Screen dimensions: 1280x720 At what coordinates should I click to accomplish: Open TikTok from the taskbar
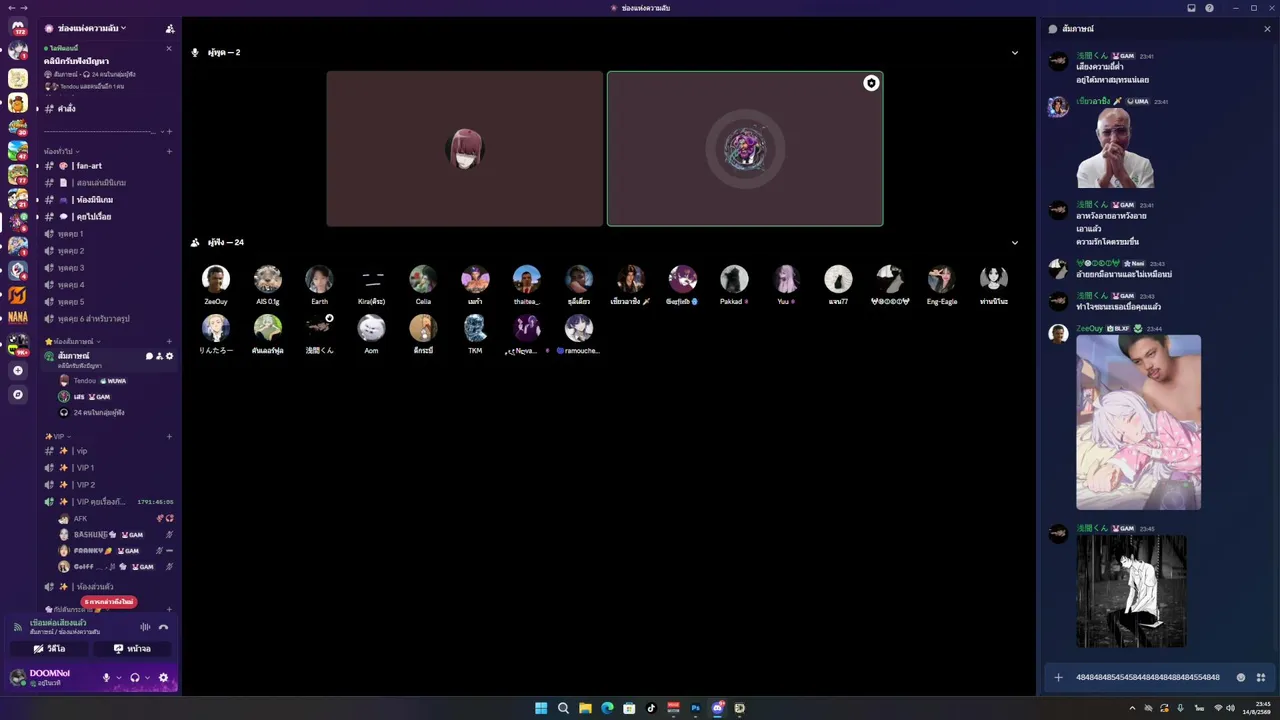coord(651,708)
